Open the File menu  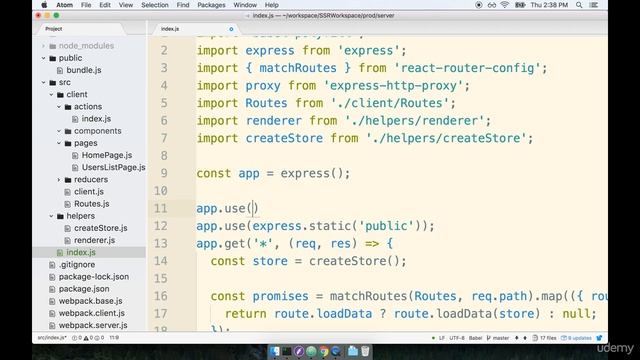[x=86, y=5]
